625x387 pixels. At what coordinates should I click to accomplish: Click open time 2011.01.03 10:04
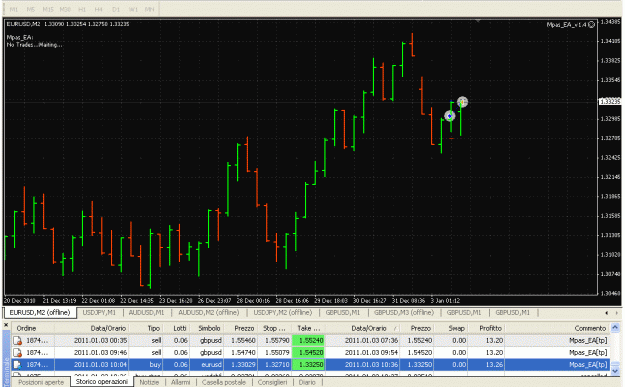tap(100, 365)
